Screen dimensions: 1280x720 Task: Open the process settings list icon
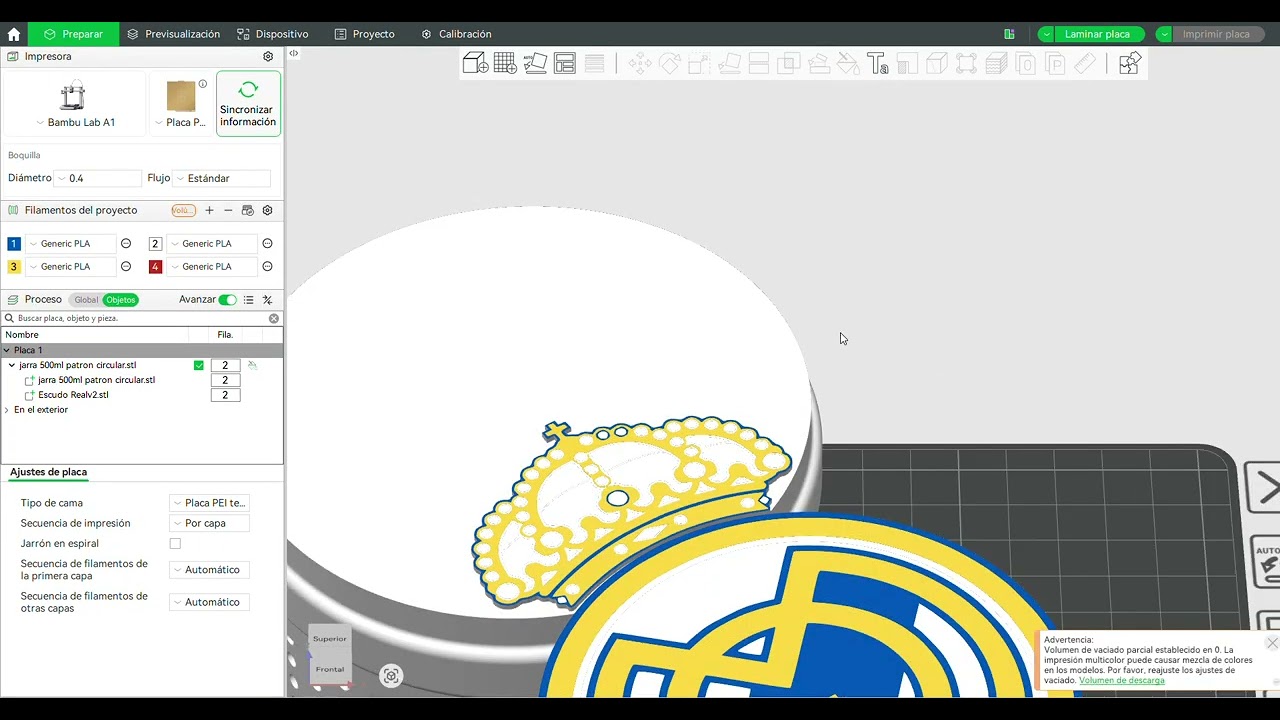(249, 300)
